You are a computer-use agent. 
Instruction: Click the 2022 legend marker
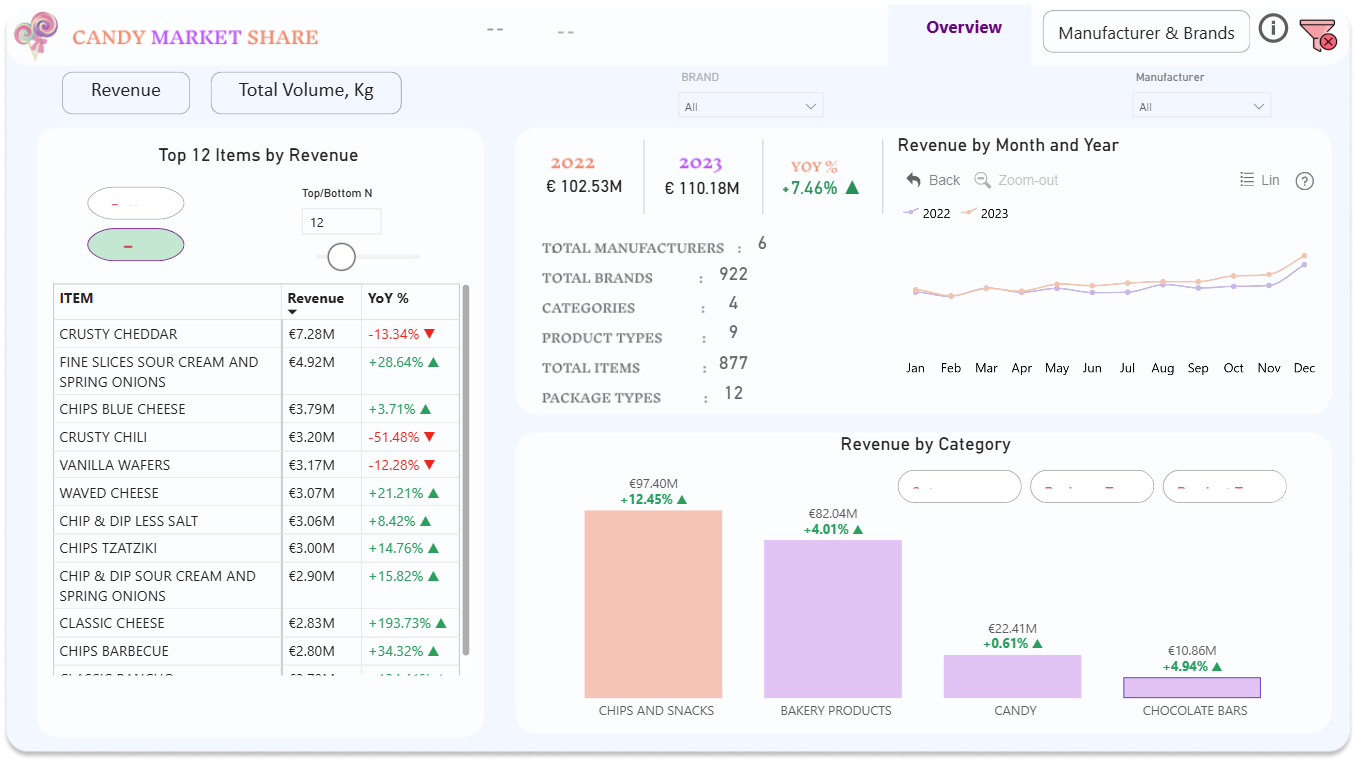911,213
